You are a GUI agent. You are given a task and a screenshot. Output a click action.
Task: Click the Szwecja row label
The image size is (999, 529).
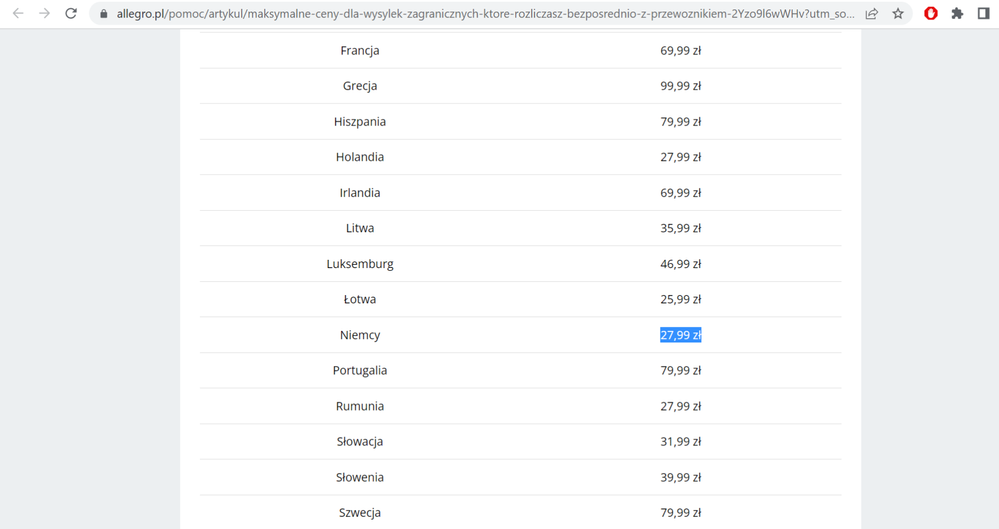tap(360, 513)
